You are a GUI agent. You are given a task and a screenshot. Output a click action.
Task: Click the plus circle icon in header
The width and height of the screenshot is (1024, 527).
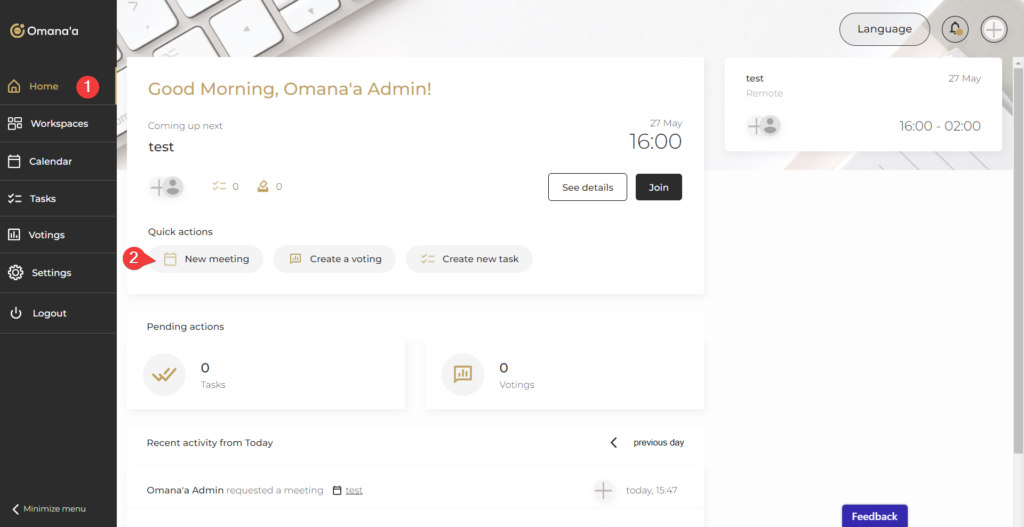pos(993,29)
